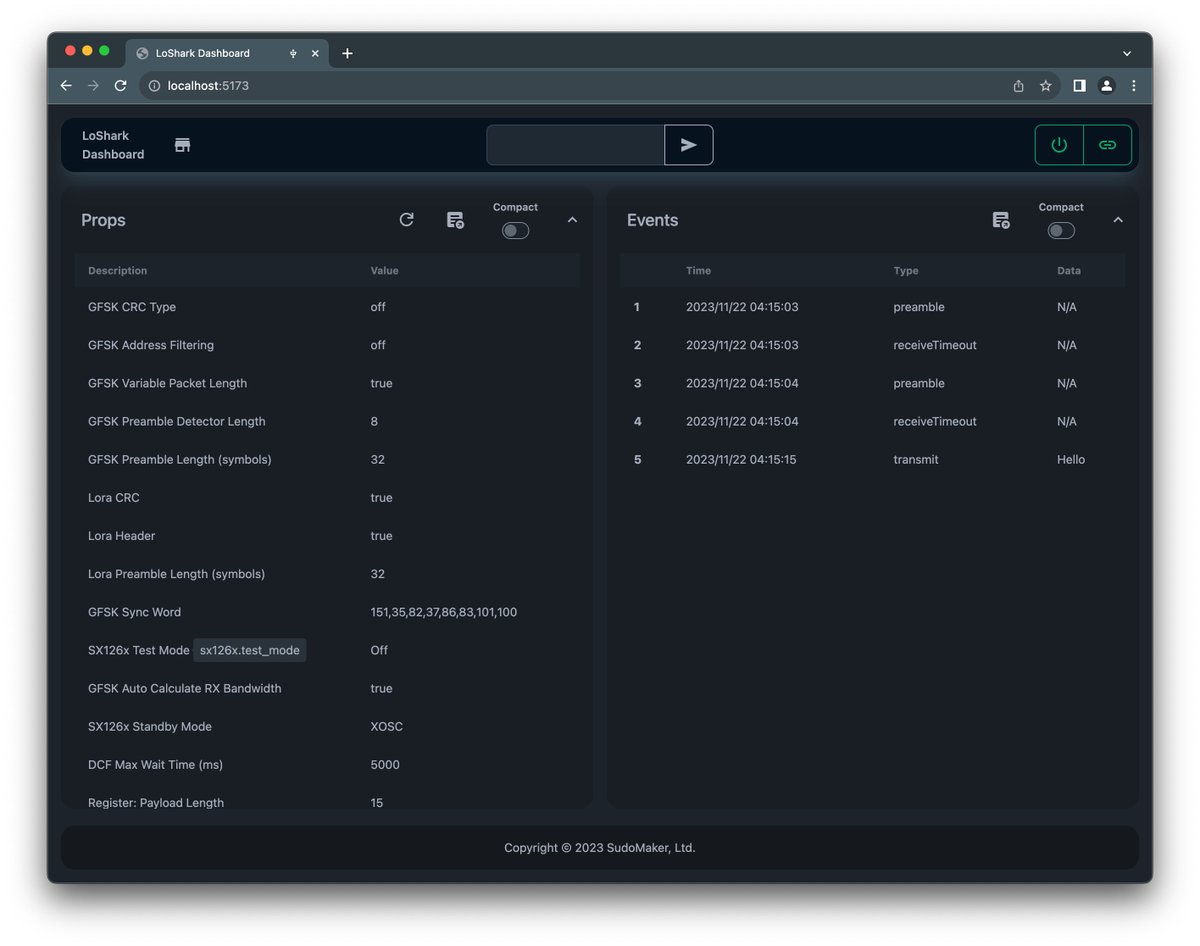The width and height of the screenshot is (1200, 946).
Task: Select the SX126x Test Mode label
Action: (x=139, y=650)
